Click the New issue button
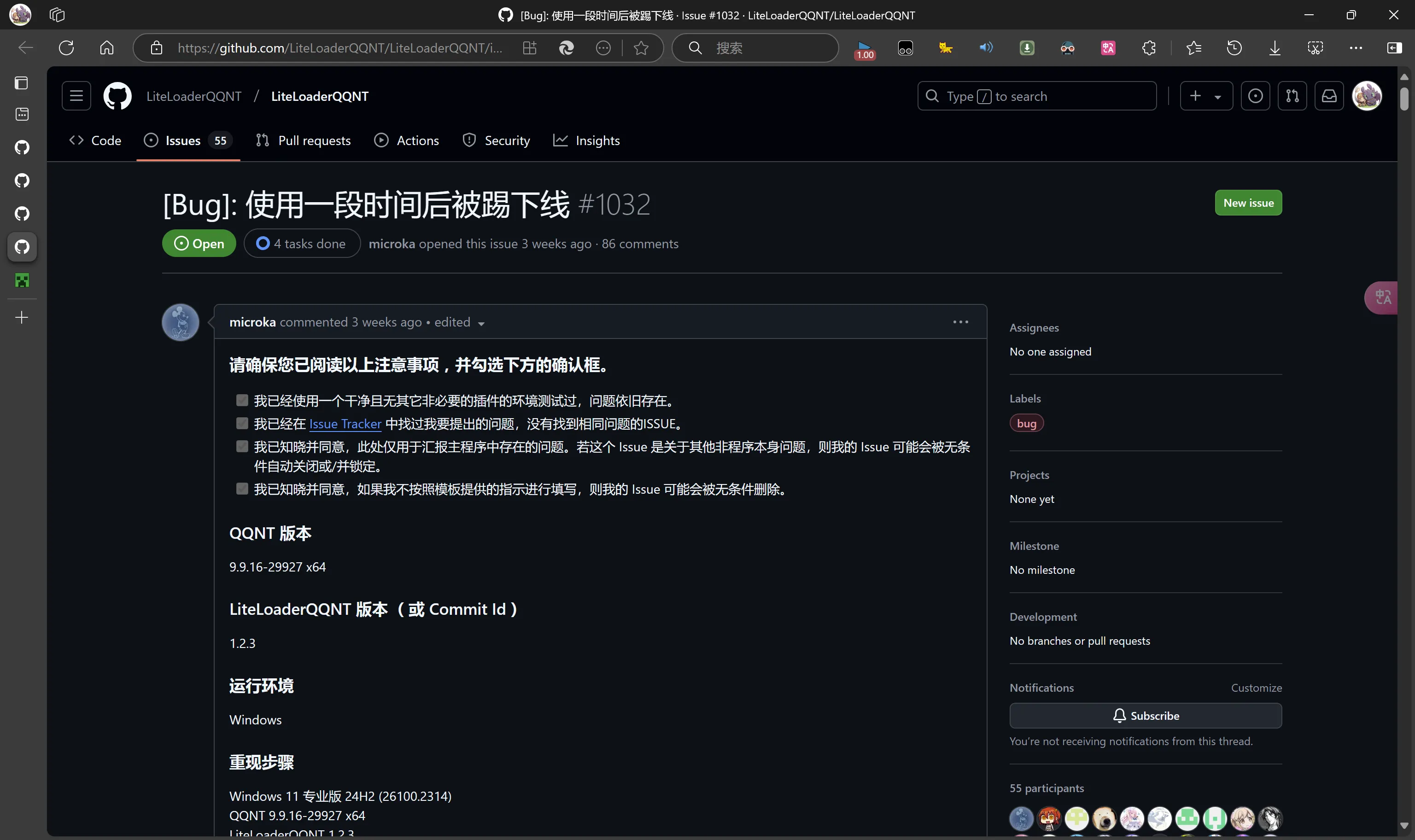The width and height of the screenshot is (1415, 840). coord(1248,203)
